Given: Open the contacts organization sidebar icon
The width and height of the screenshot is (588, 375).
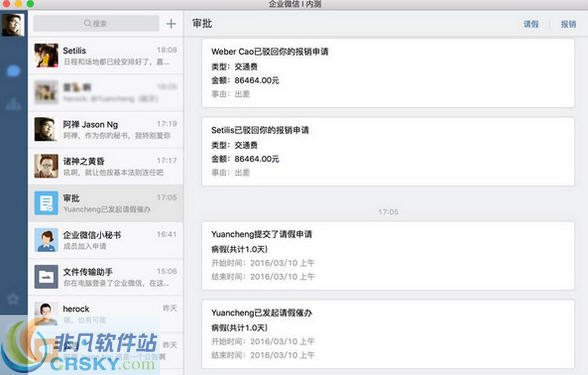Looking at the screenshot, I should point(14,104).
